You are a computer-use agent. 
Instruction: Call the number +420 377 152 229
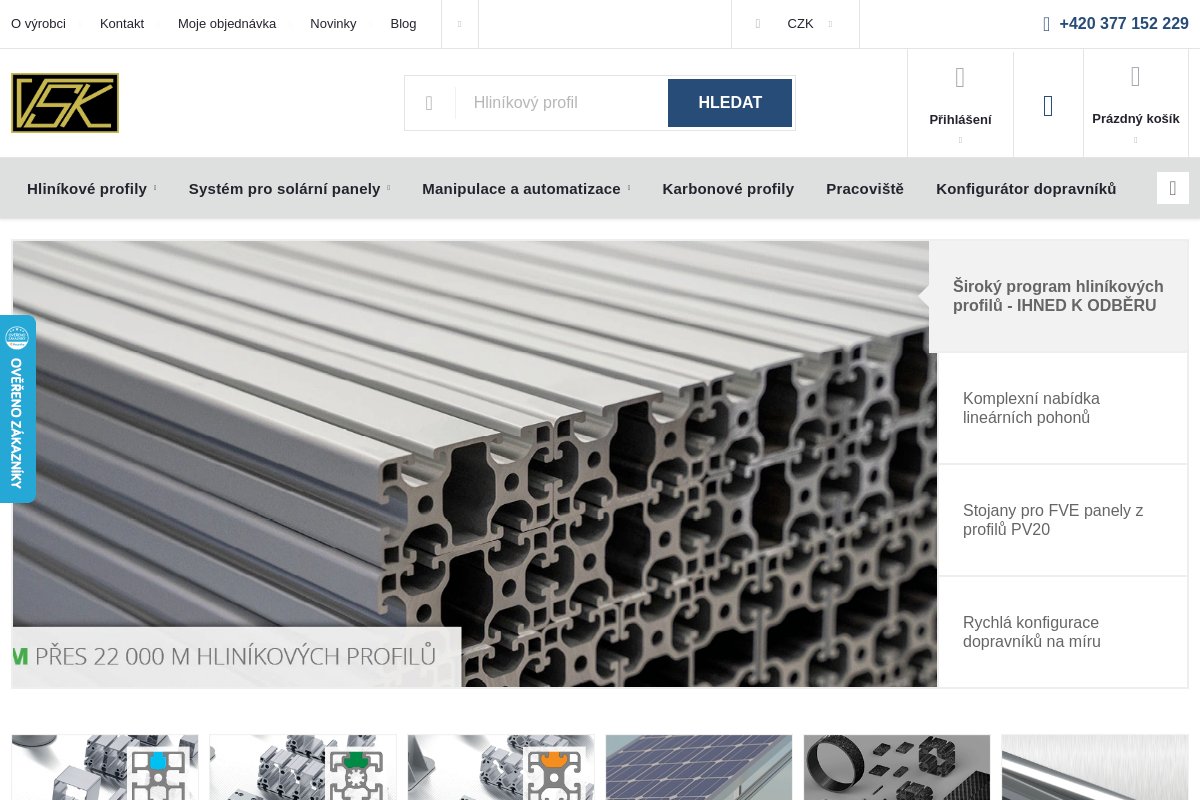[1124, 24]
